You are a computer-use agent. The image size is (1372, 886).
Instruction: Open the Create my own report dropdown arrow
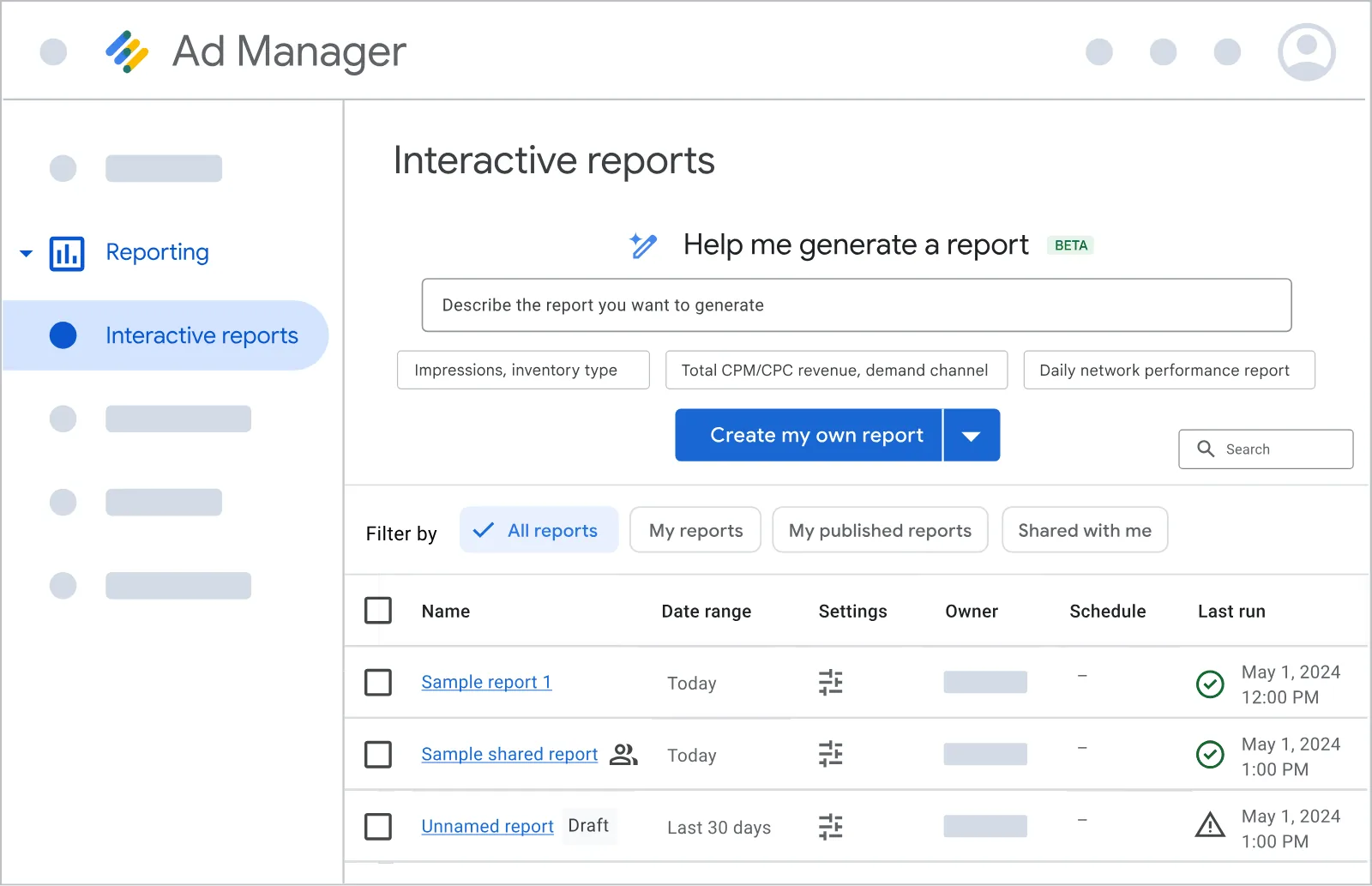[x=972, y=436]
